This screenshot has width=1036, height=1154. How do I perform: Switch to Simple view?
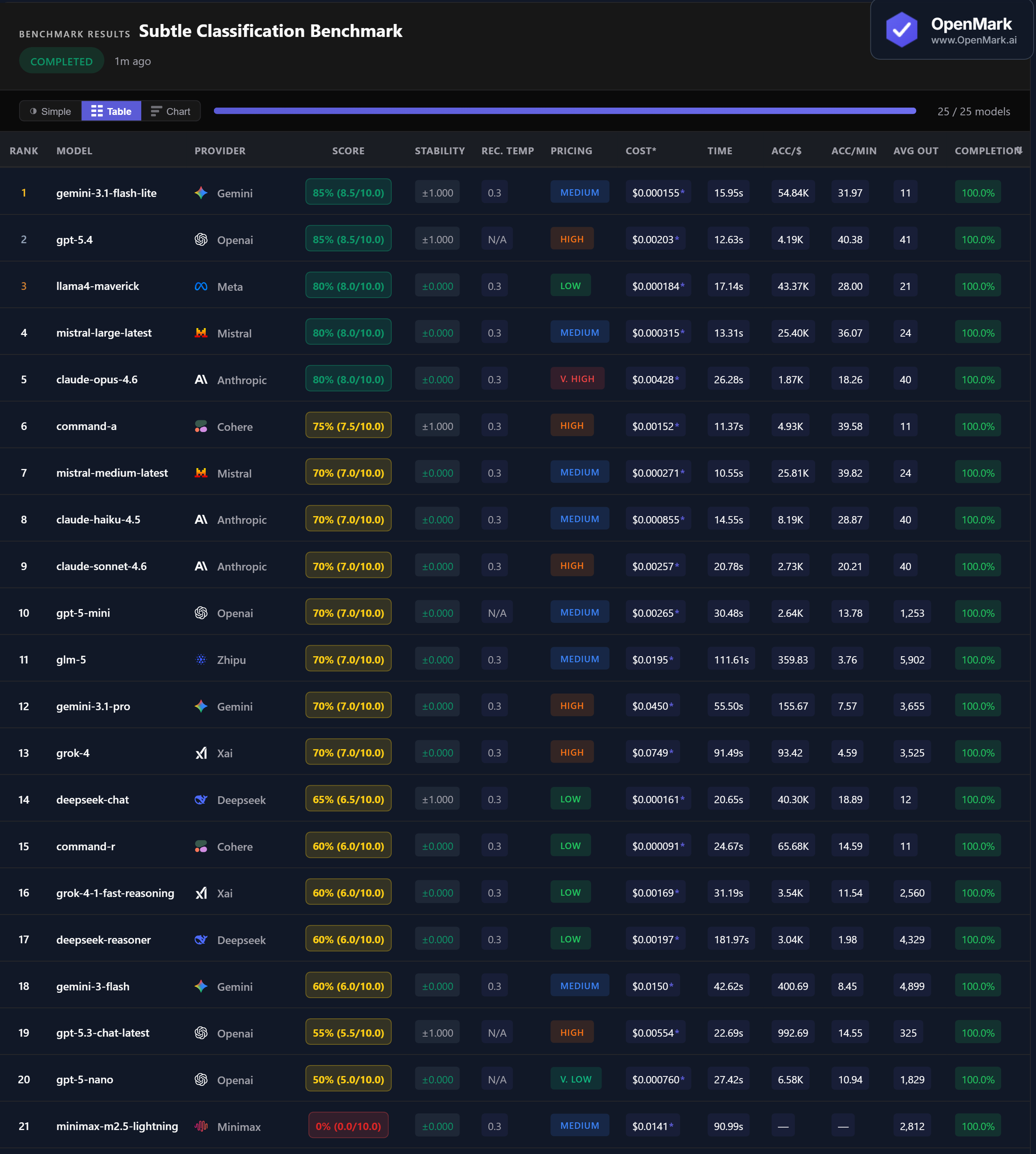click(51, 112)
